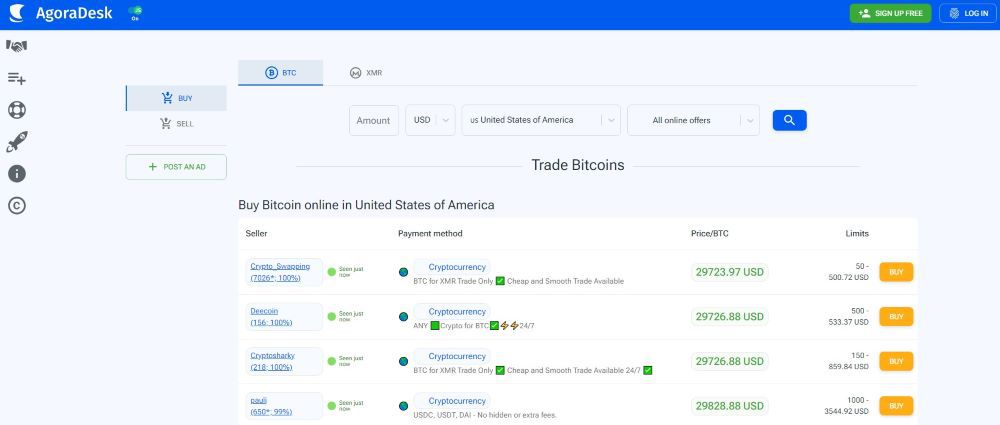1000x425 pixels.
Task: Open the add-list icon in sidebar
Action: coord(16,78)
